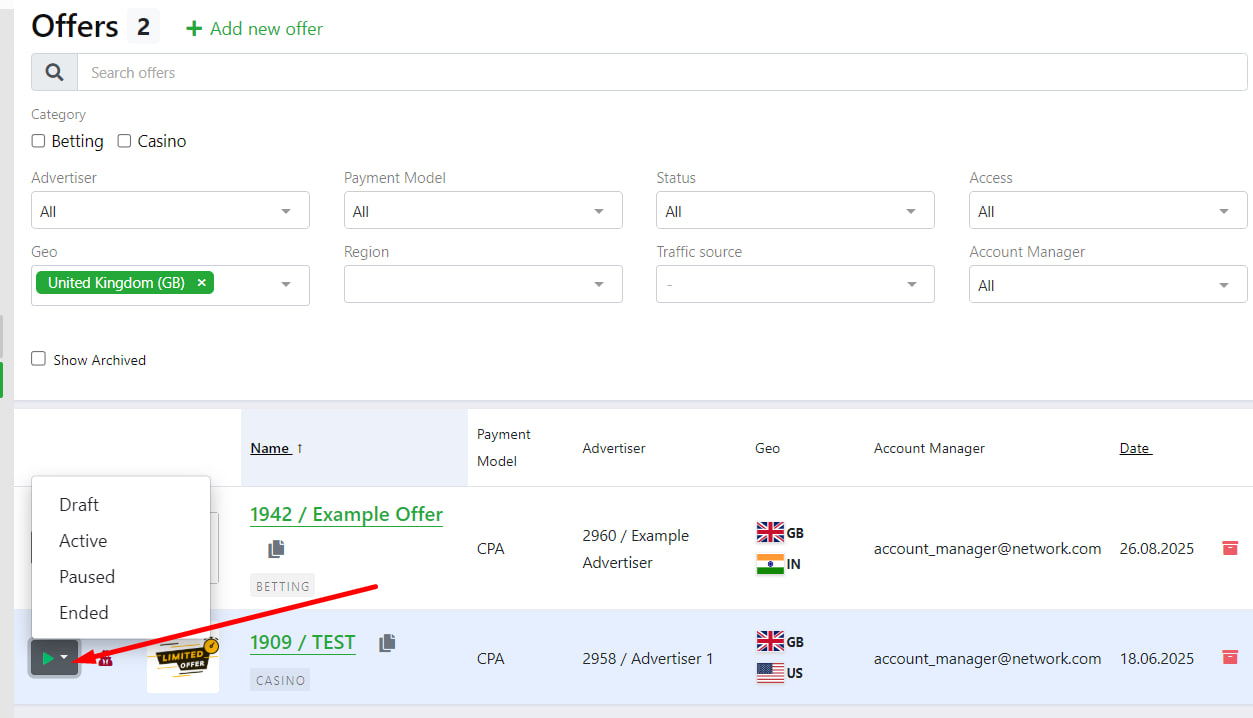
Task: Click into the Search offers field
Action: click(x=660, y=73)
